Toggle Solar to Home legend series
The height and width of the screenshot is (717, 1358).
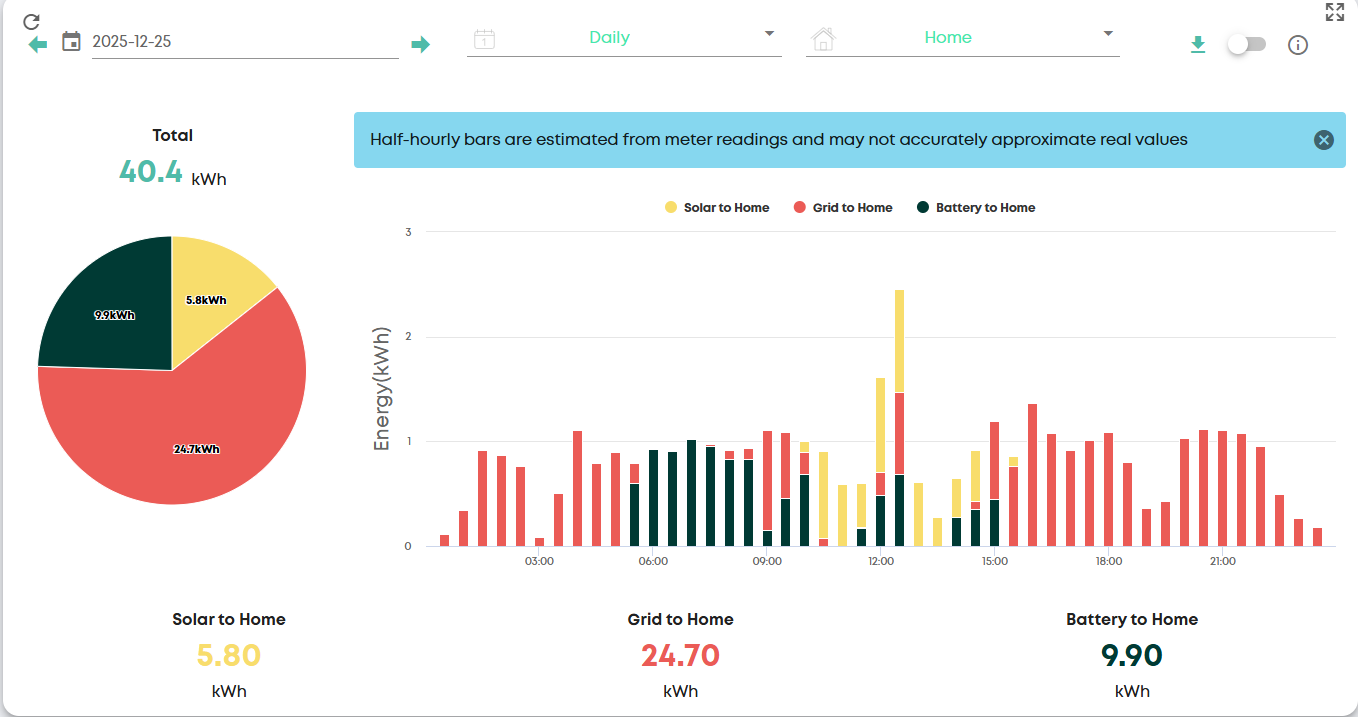coord(717,208)
